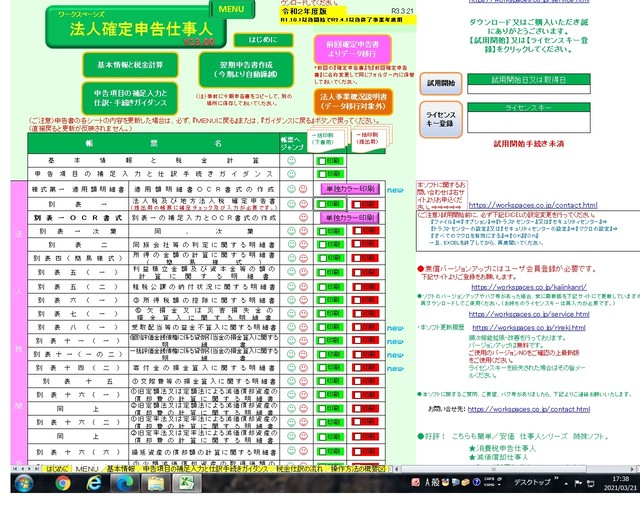Open 一括印刷(下書用) stacked pages icon
640x512 pixels.
point(328,139)
